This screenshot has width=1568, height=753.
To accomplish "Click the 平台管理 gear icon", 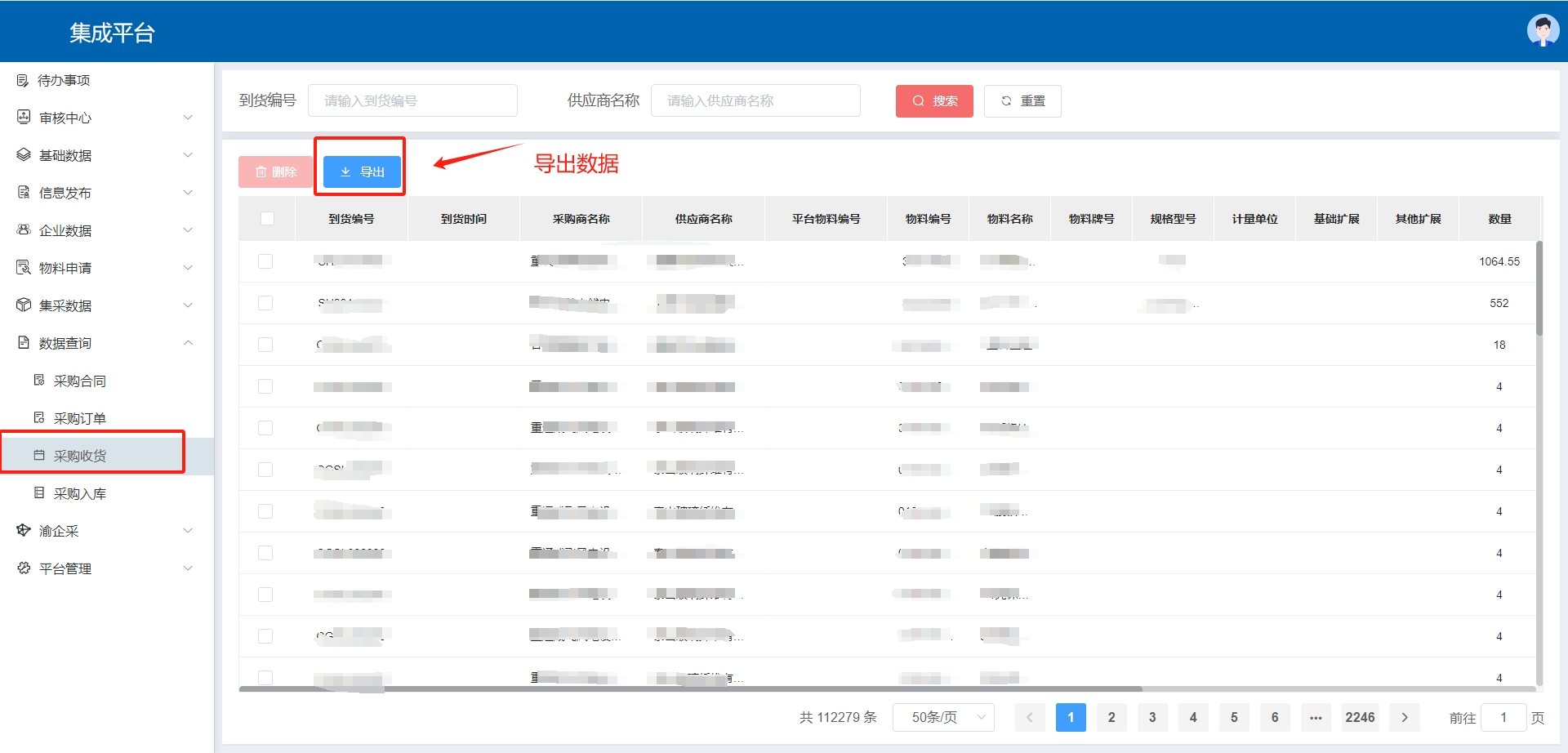I will (24, 568).
